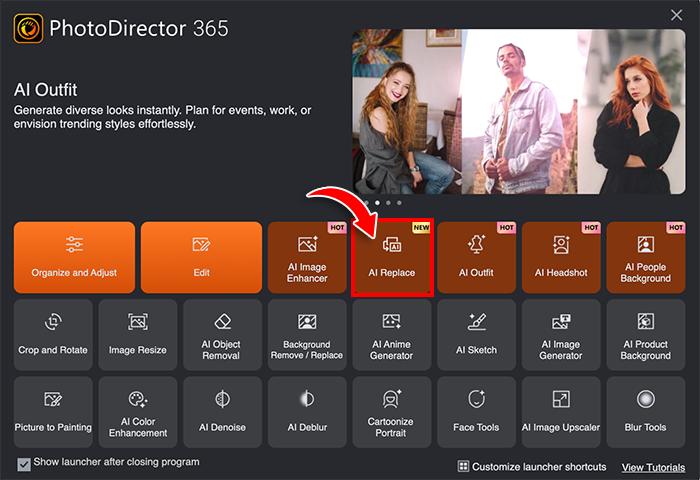Close the PhotoDirector launcher window
This screenshot has width=700, height=480.
(676, 14)
